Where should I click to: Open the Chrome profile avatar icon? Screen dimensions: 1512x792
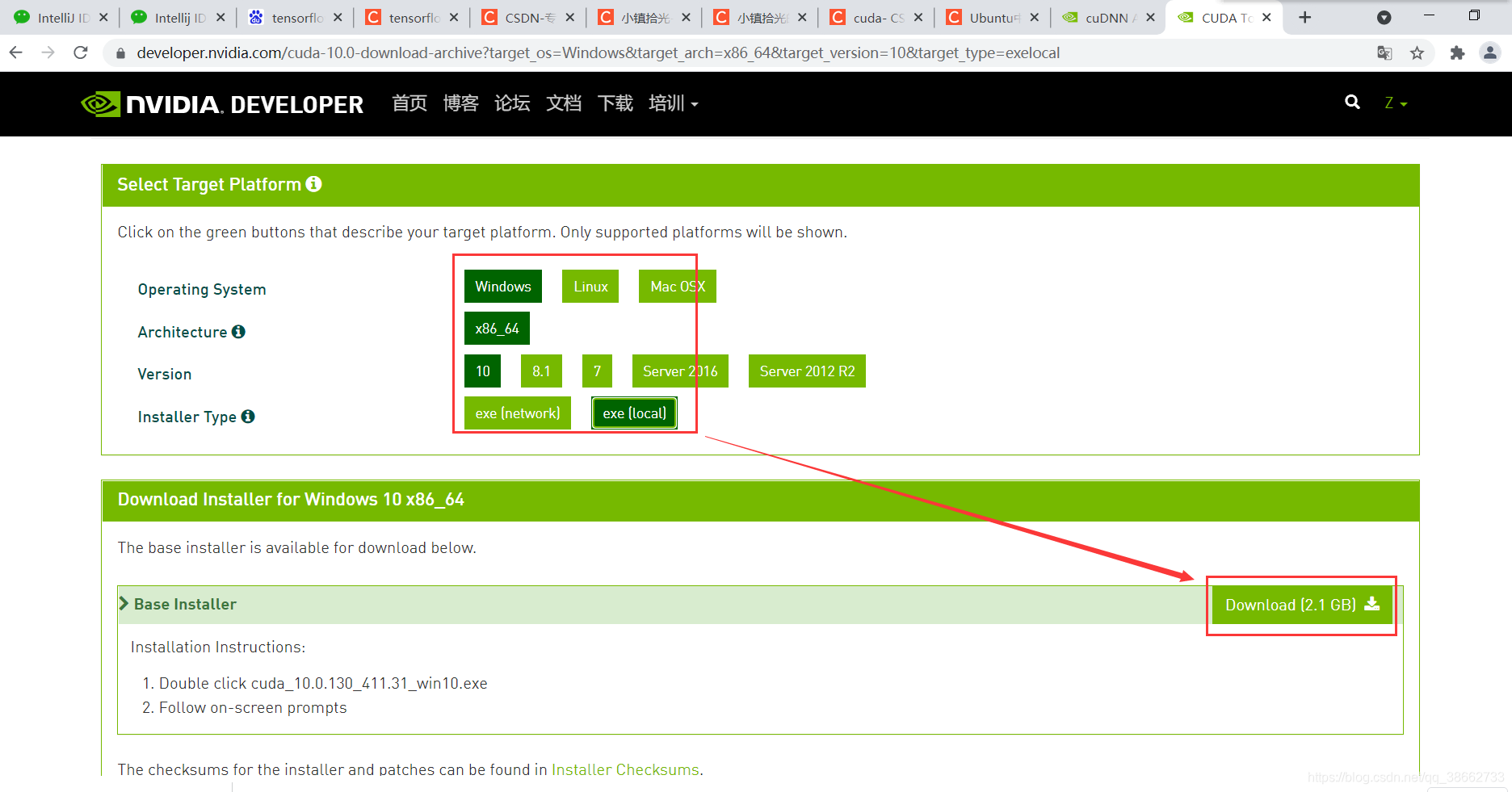(1490, 53)
